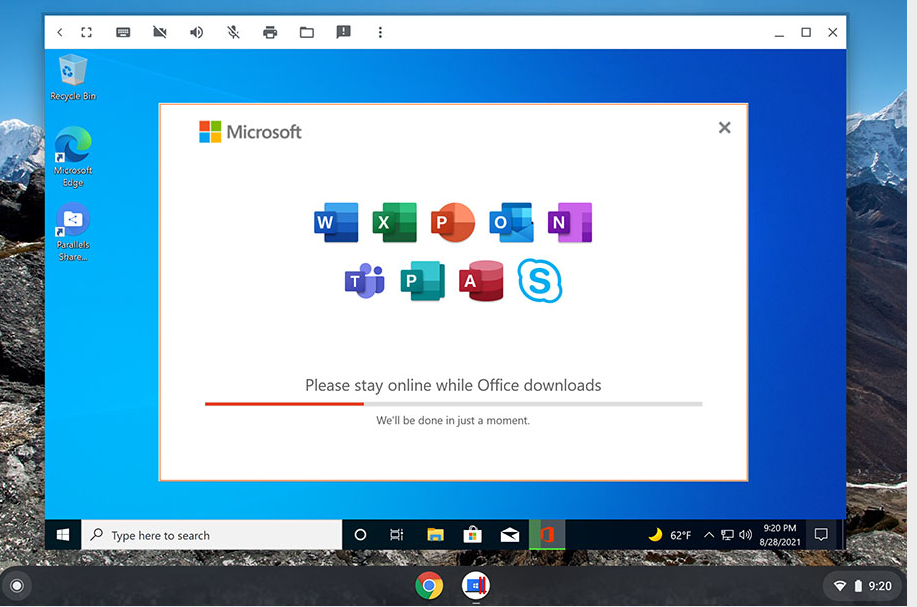Viewport: 917px width, 607px height.
Task: Click the Microsoft Teams icon
Action: click(364, 280)
